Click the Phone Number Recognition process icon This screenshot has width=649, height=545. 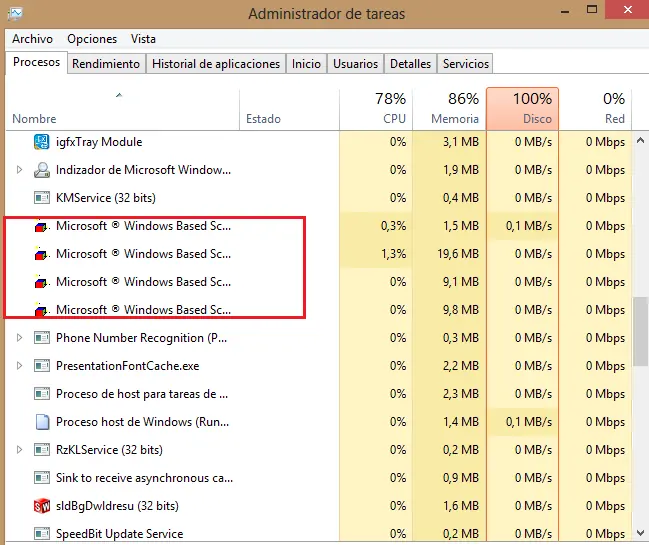[x=41, y=338]
